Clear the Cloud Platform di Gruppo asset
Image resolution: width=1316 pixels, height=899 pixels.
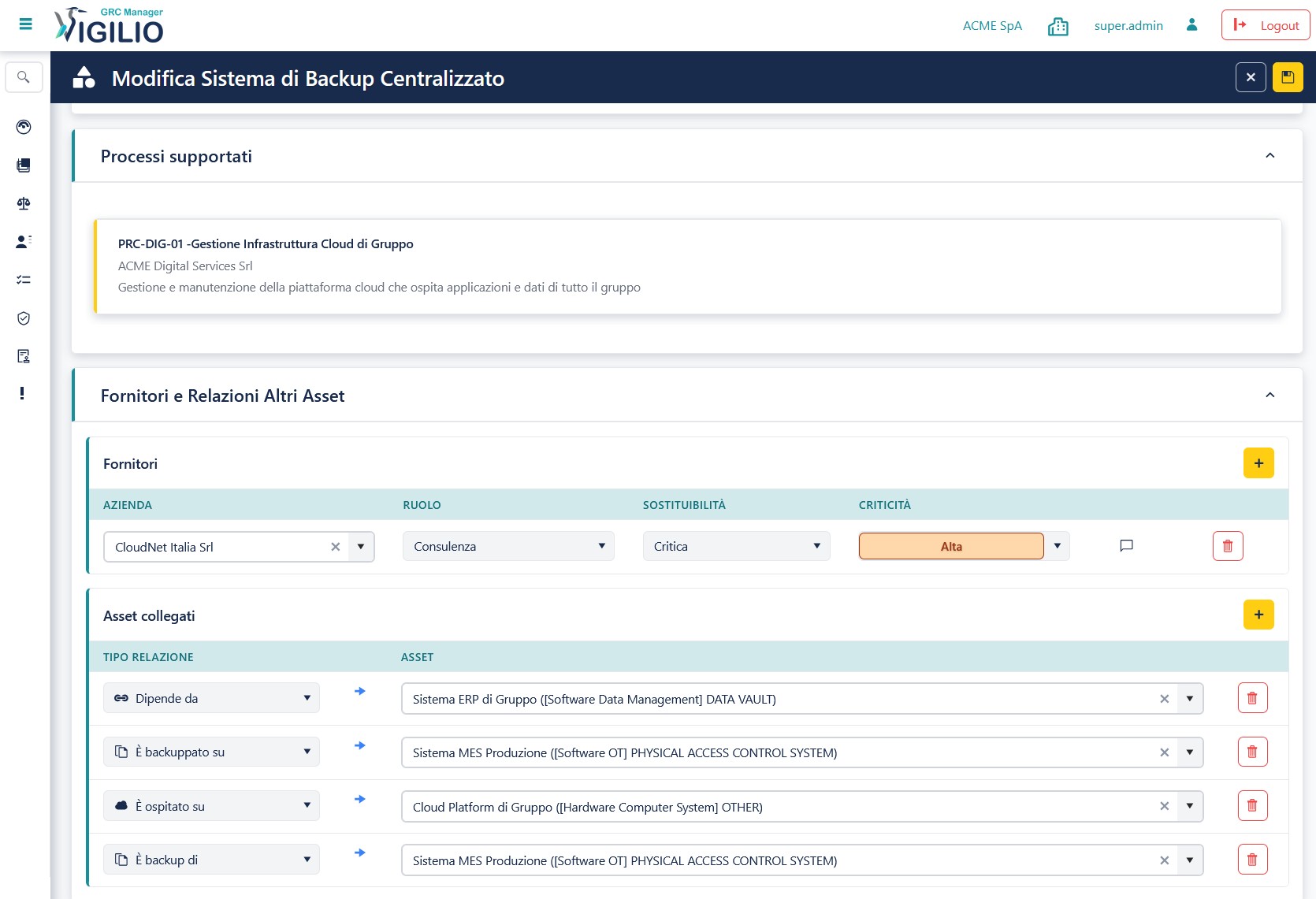tap(1164, 807)
